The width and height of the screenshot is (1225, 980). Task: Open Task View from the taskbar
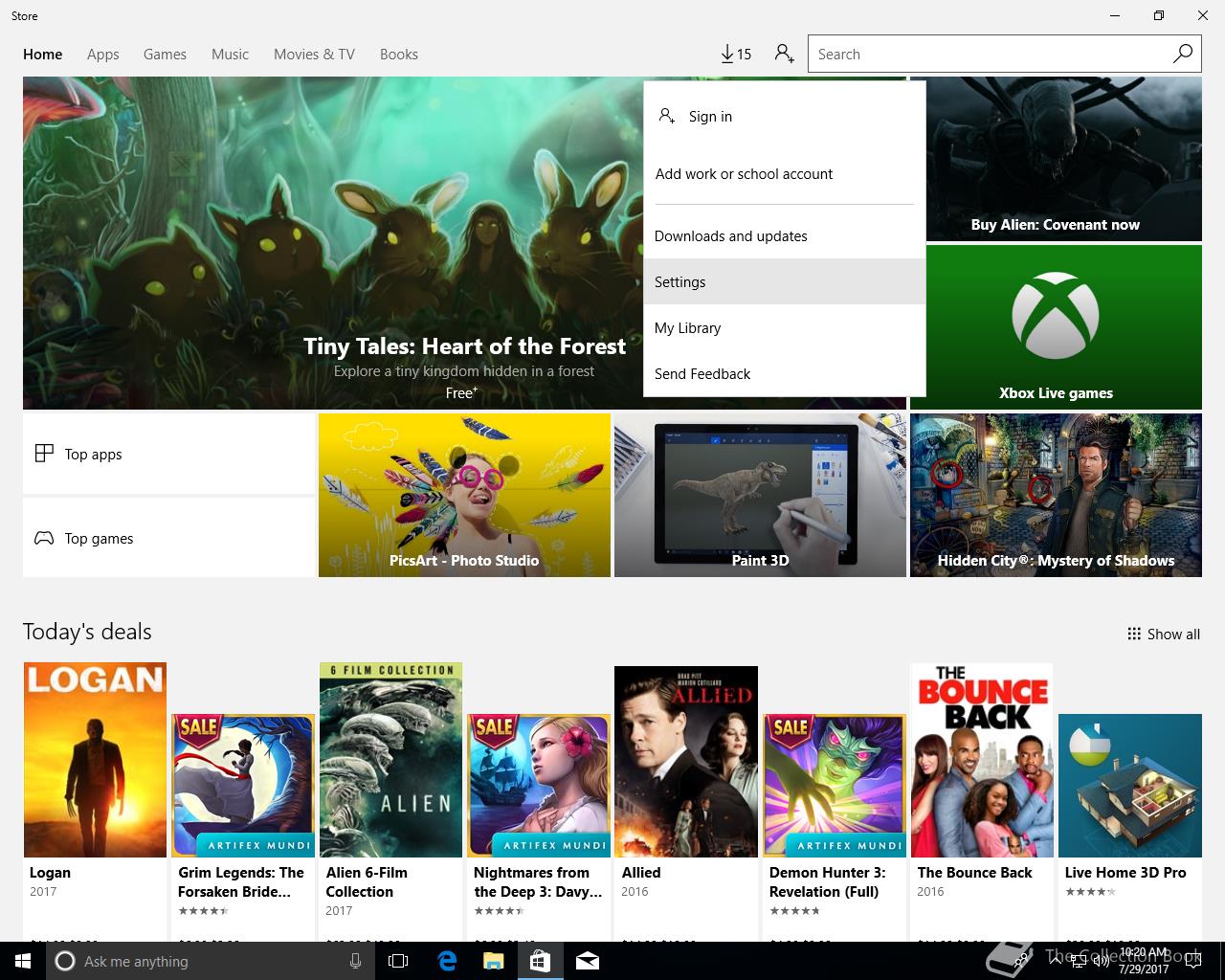pyautogui.click(x=398, y=961)
